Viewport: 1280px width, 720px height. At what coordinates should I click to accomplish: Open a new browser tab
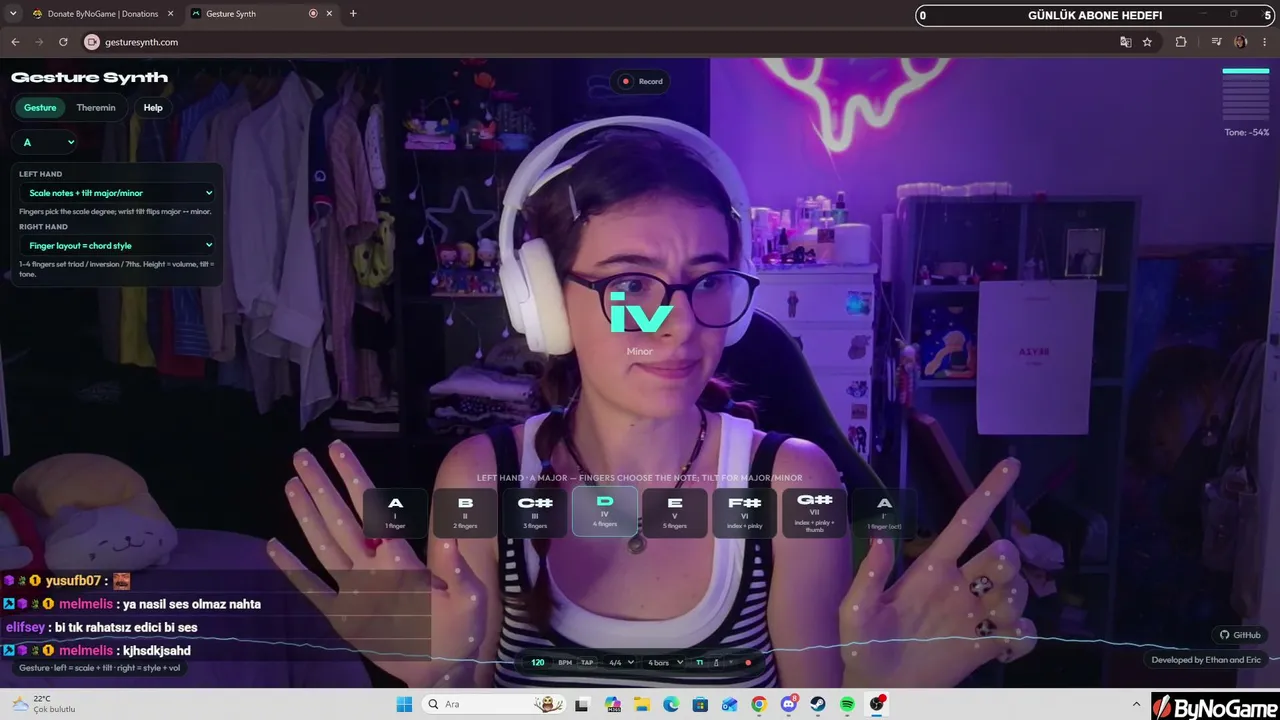tap(353, 14)
